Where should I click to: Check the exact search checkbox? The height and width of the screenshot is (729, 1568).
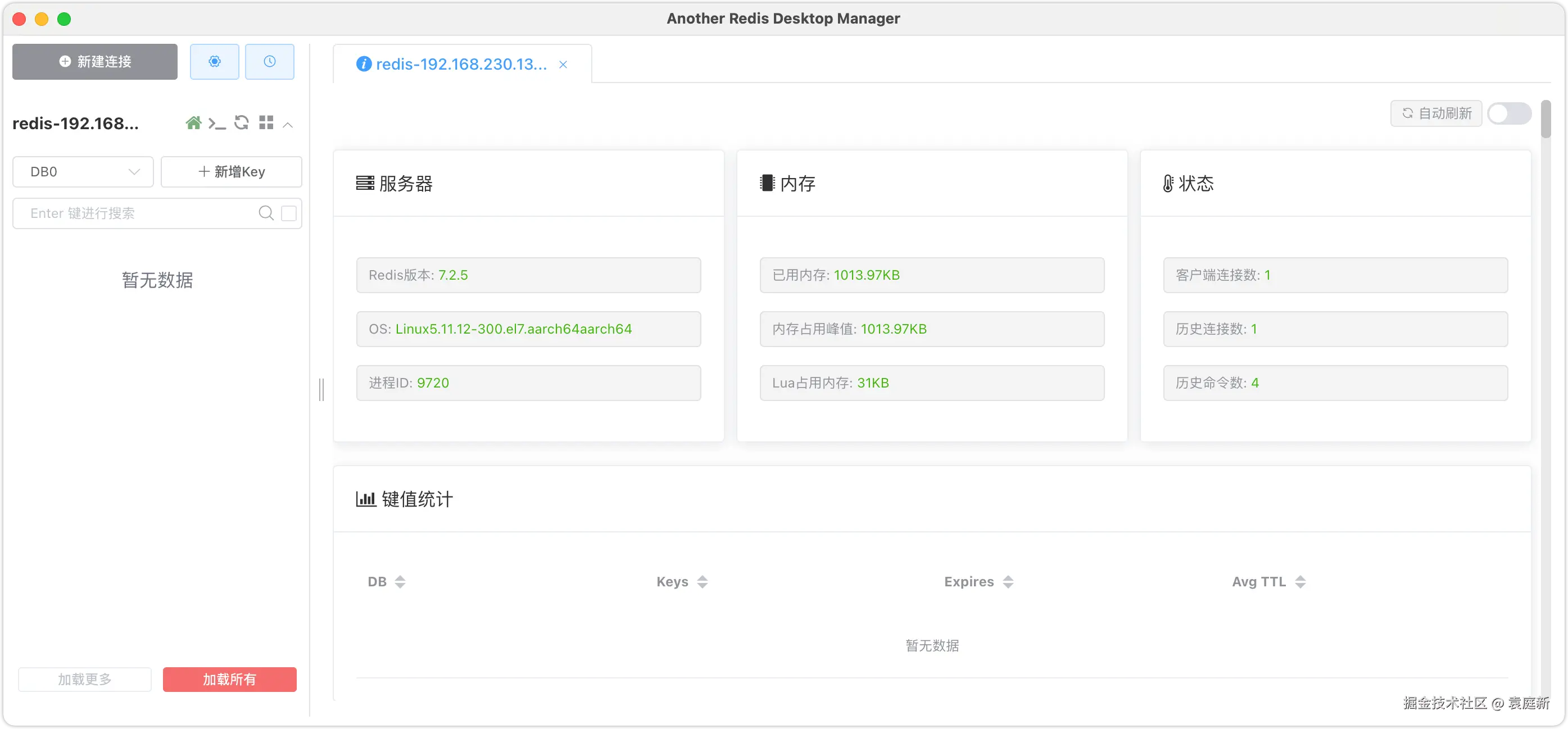(289, 213)
